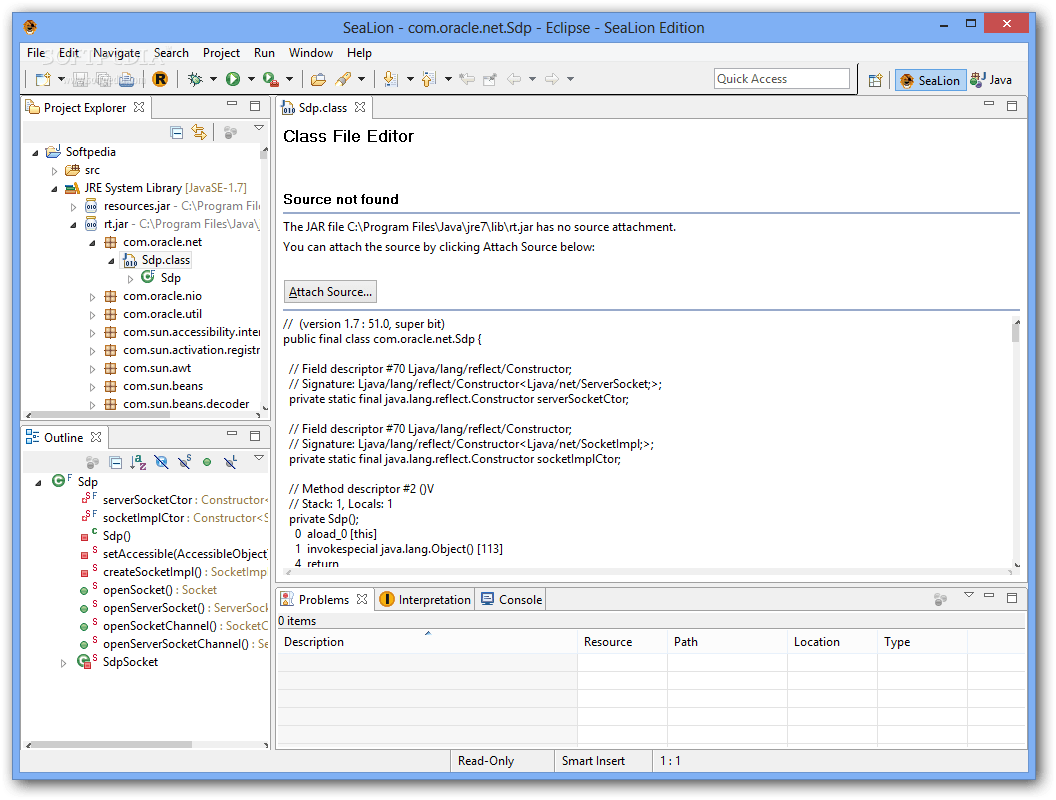Minimize the Outline view
Image resolution: width=1056 pixels, height=800 pixels.
(232, 434)
